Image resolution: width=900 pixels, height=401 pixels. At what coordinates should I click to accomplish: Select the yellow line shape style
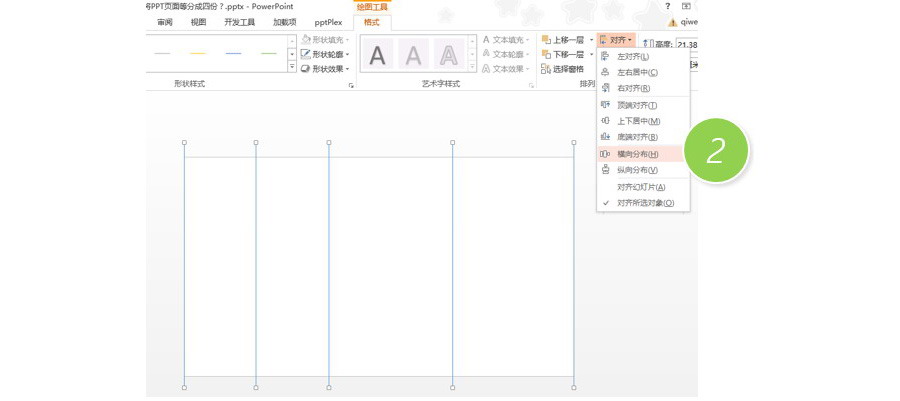point(197,53)
